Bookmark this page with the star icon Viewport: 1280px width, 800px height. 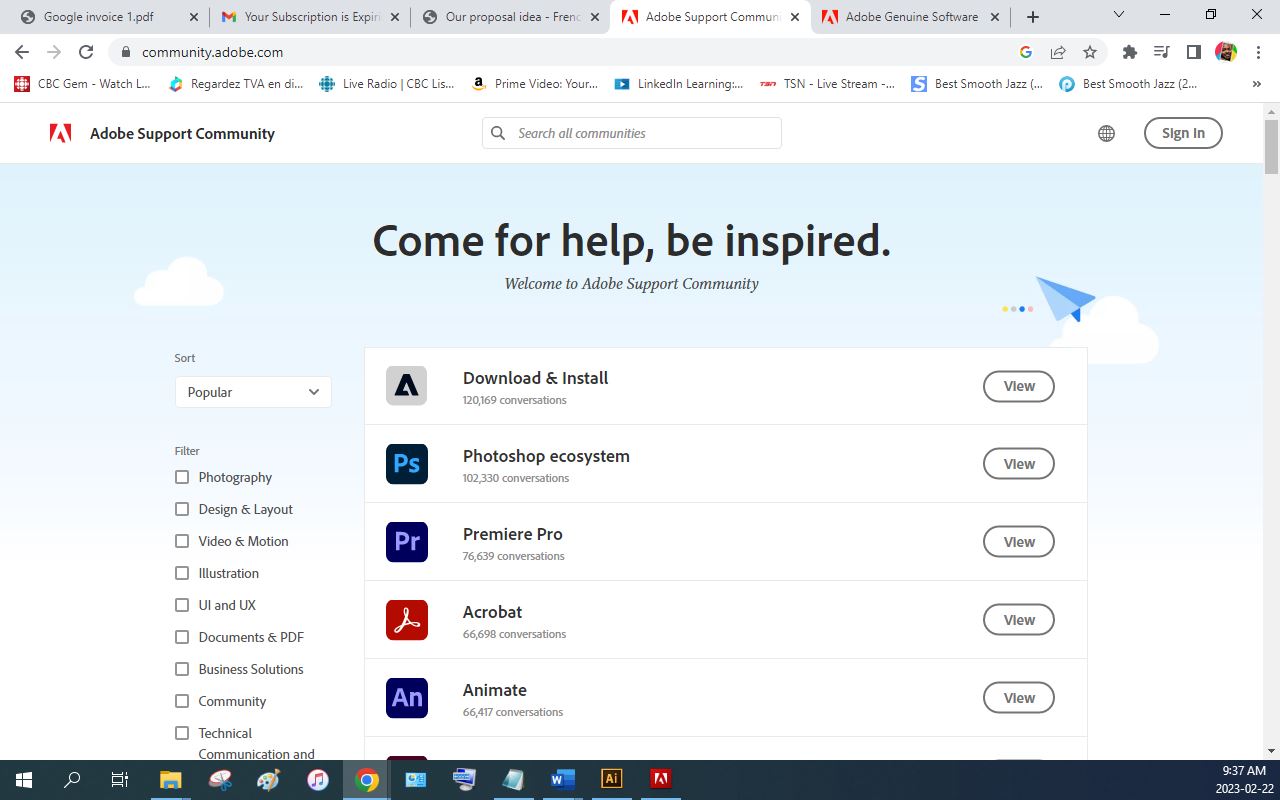click(1090, 52)
